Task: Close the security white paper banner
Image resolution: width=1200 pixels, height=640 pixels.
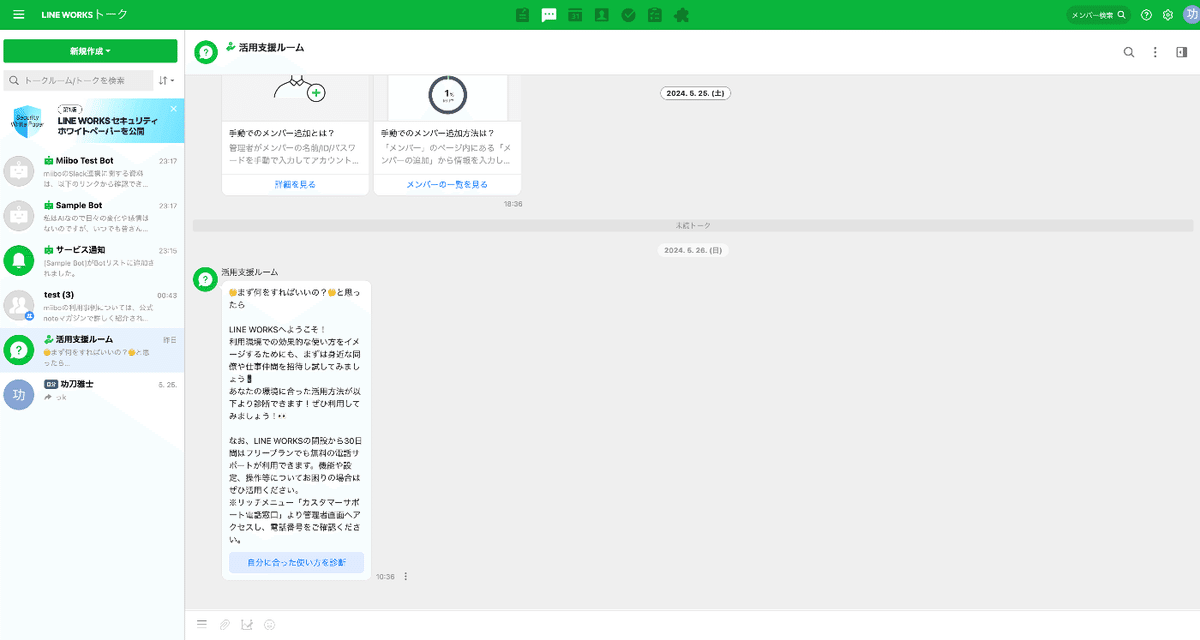Action: coord(174,108)
